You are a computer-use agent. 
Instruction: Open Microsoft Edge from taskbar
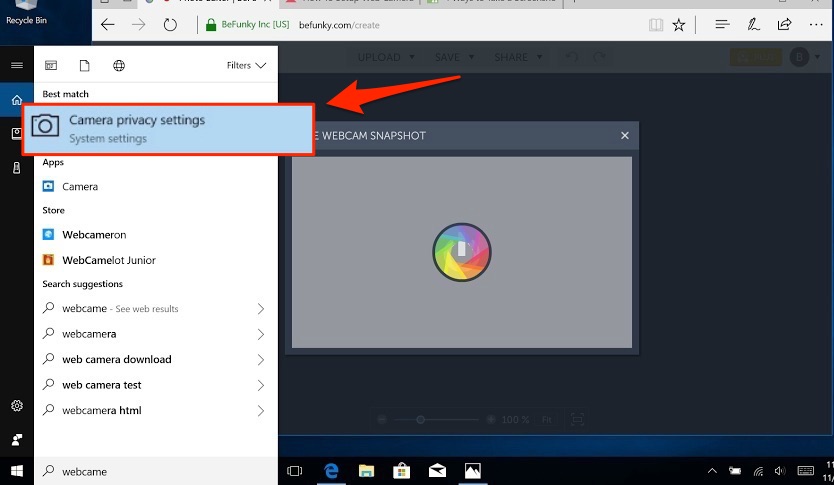point(331,471)
